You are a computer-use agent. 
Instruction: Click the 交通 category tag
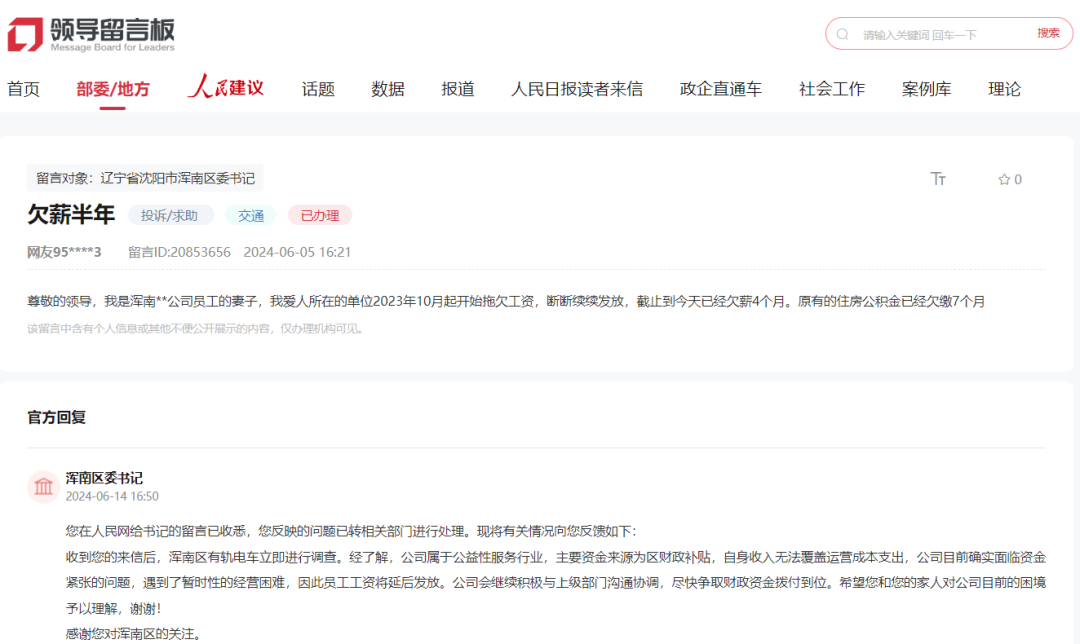251,215
